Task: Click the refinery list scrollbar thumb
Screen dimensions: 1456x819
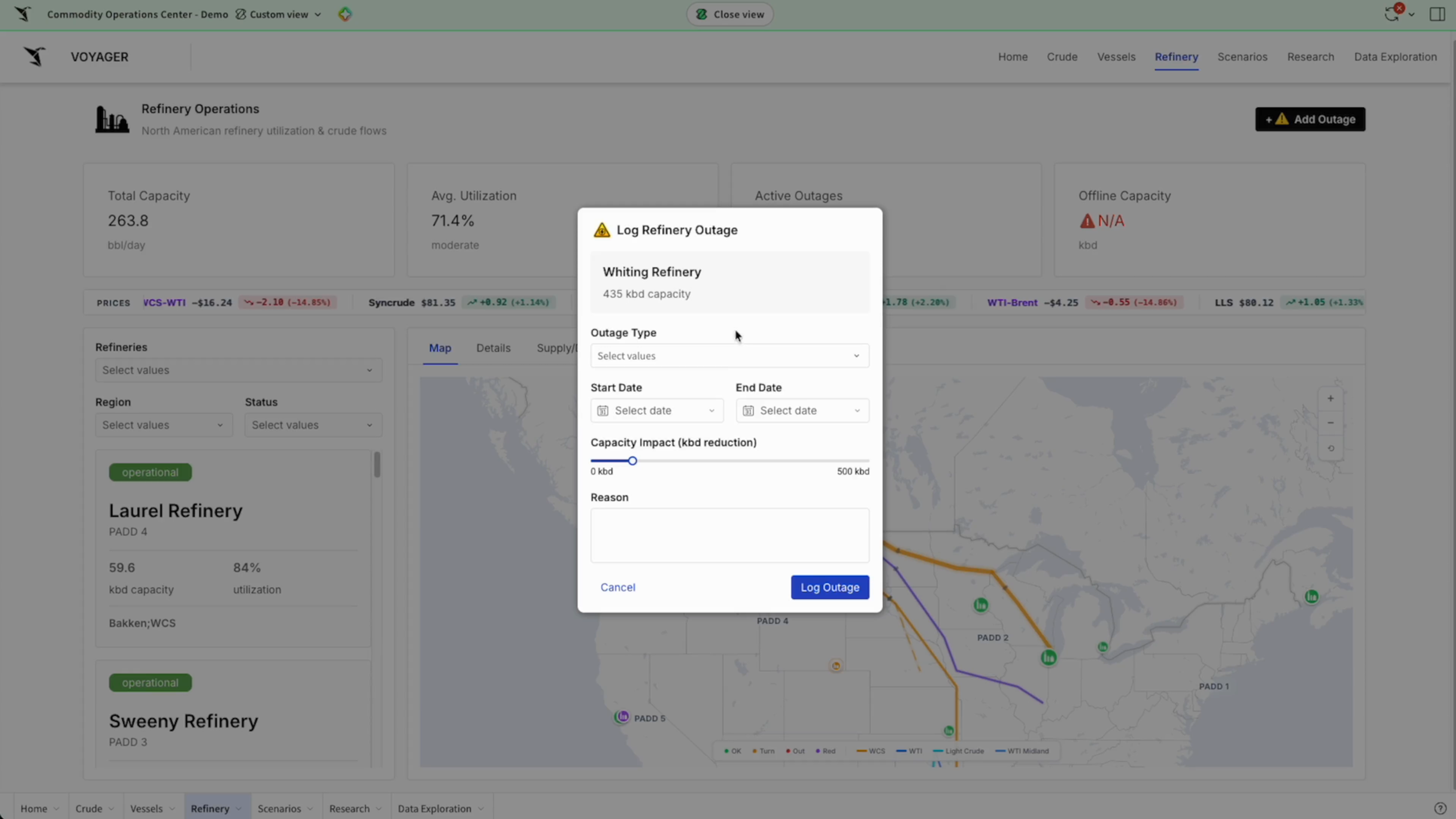Action: [377, 464]
